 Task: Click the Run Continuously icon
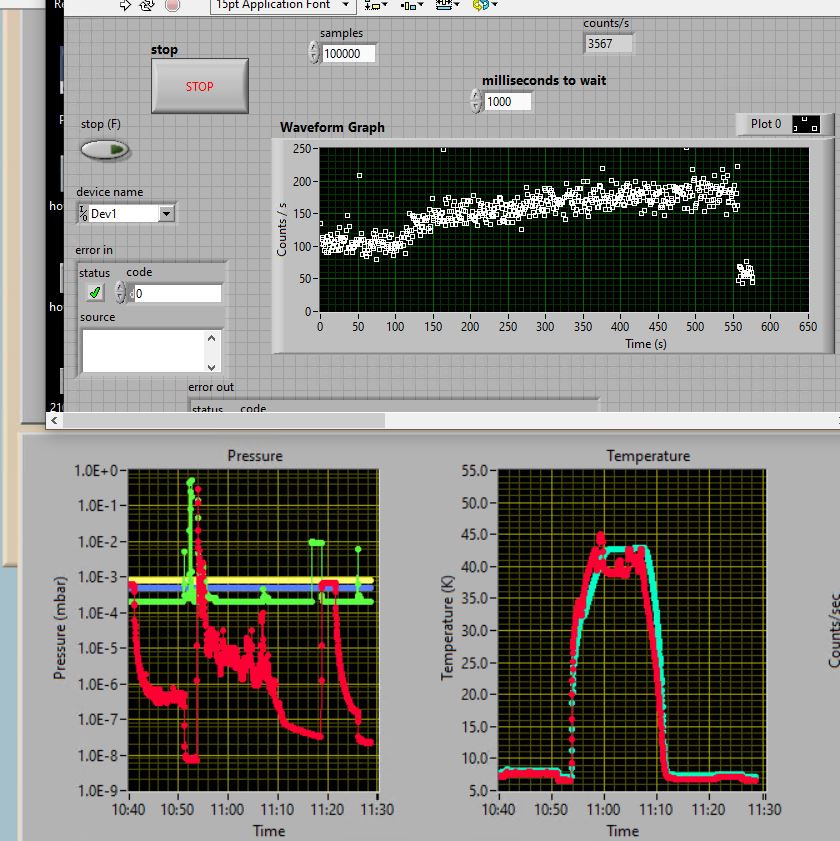146,5
